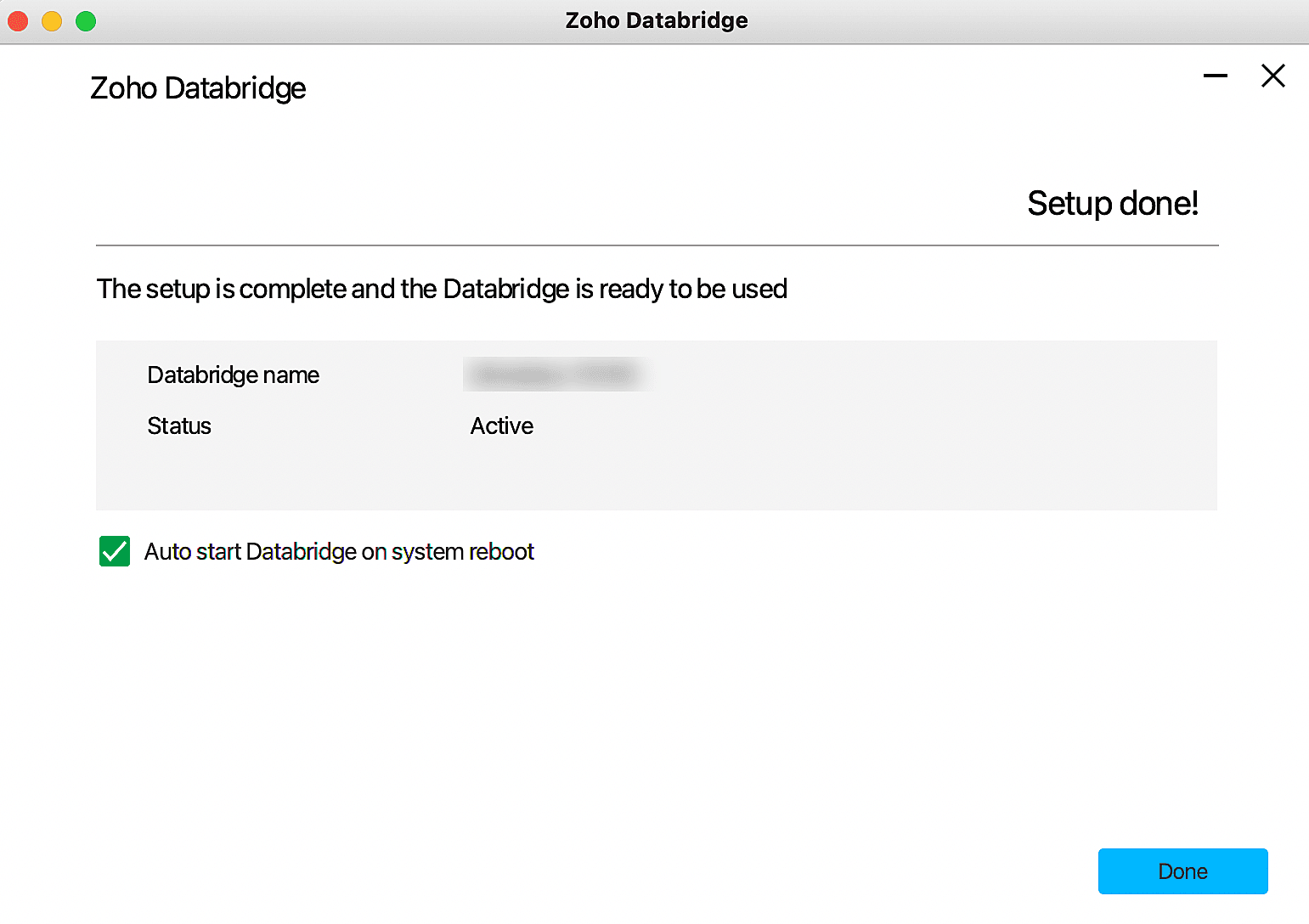This screenshot has width=1309, height=924.
Task: Click the large "Zoho Databridge" page heading
Action: (198, 88)
